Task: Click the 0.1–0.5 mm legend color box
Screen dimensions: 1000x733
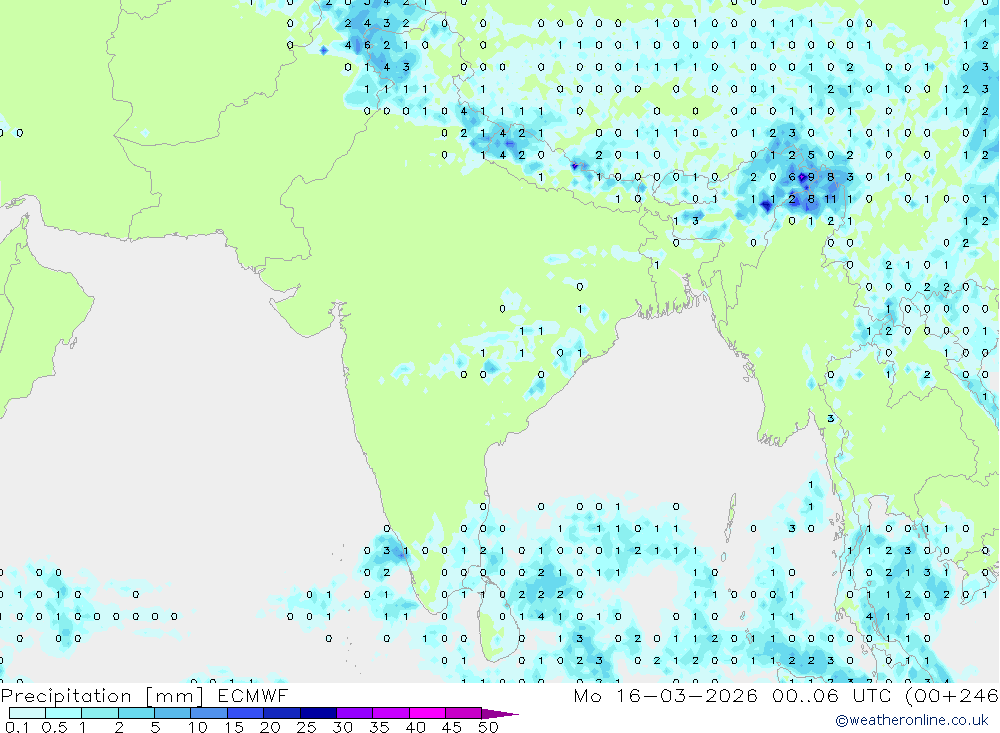Action: (x=27, y=713)
